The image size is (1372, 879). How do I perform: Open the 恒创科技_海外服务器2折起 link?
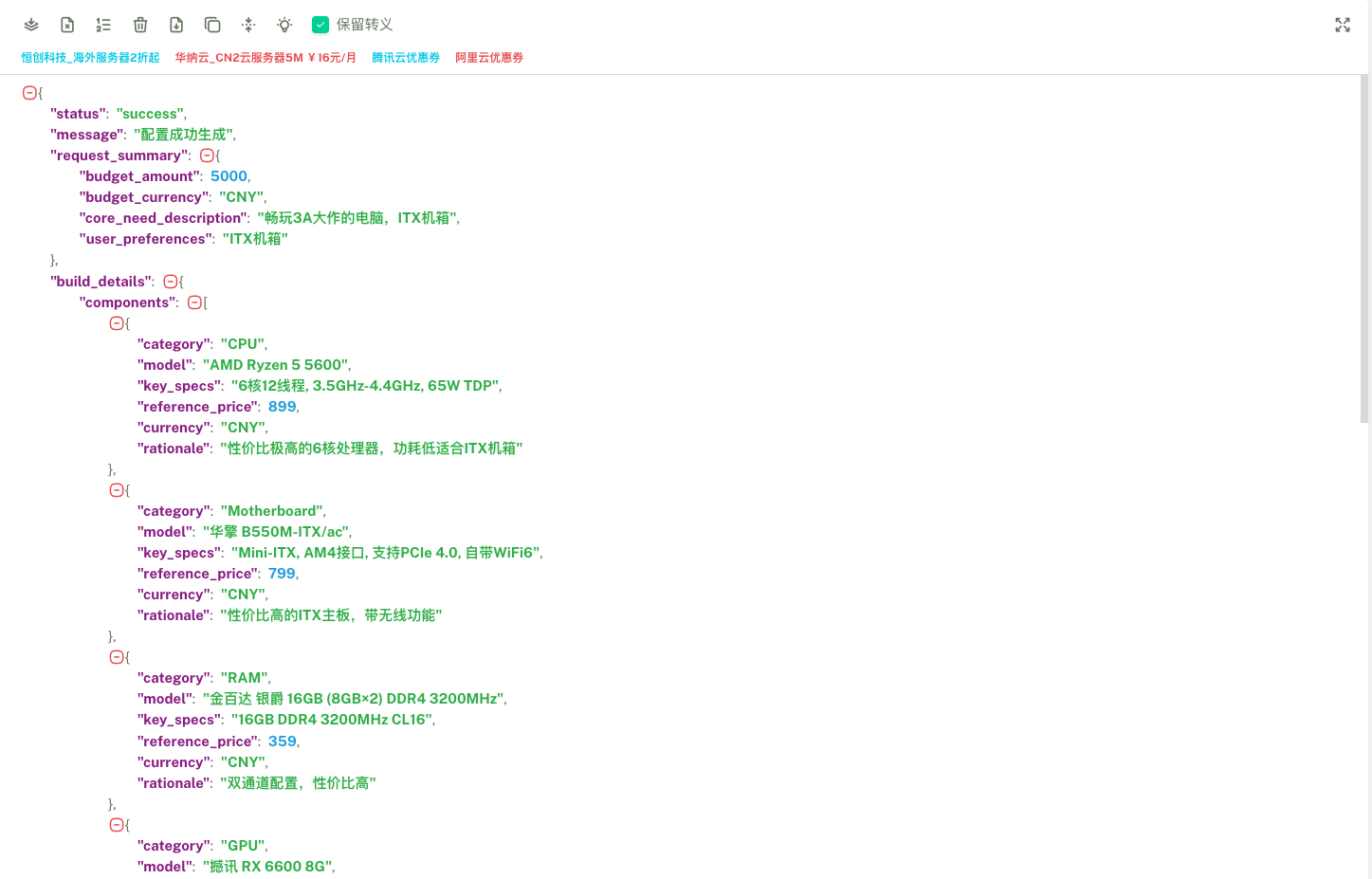point(90,58)
